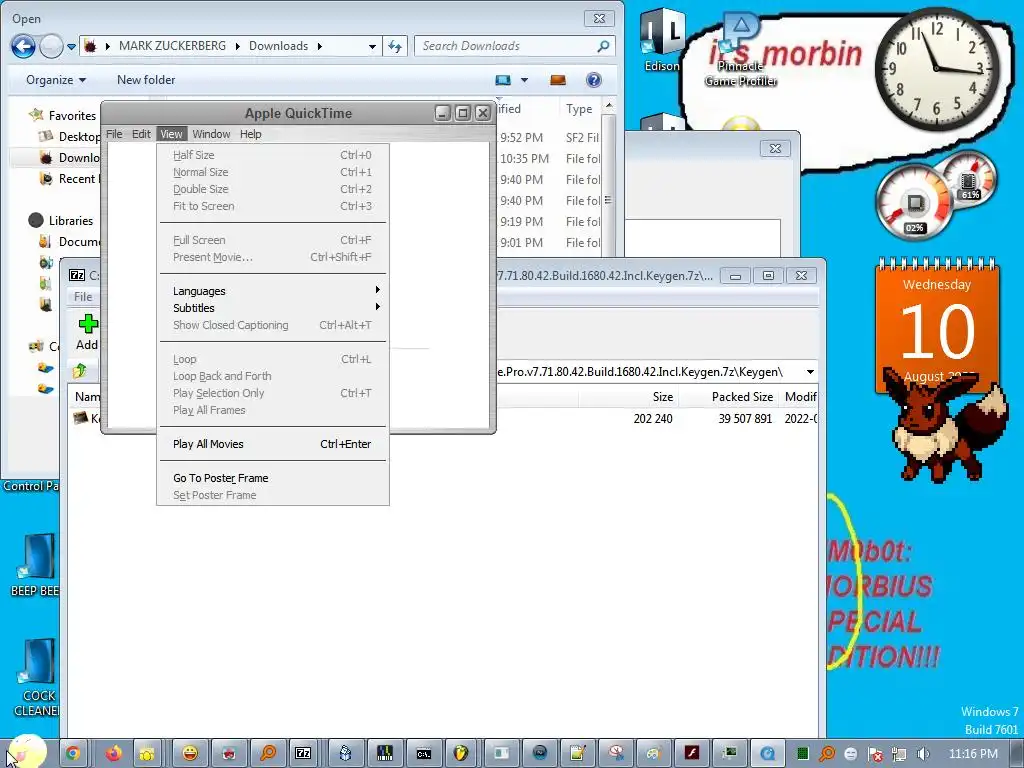Click the analog clock gadget
This screenshot has width=1024, height=768.
tap(936, 68)
